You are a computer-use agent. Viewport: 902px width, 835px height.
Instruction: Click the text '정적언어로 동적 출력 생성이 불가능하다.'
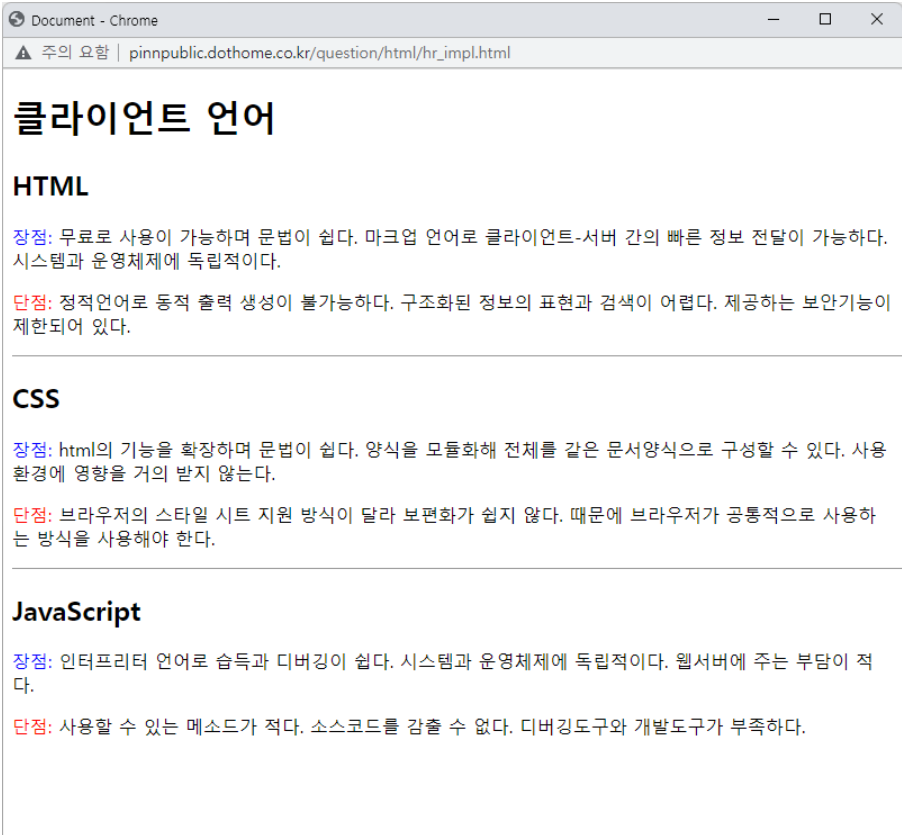click(227, 302)
